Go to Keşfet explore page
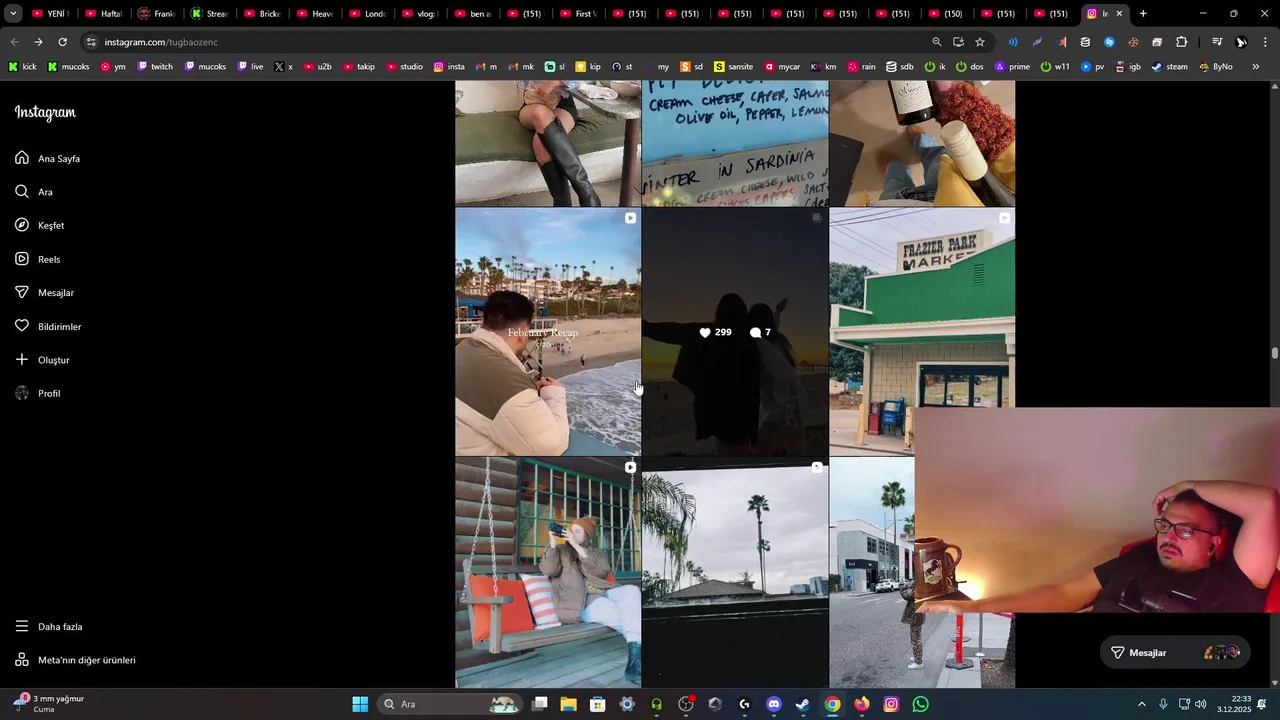The height and width of the screenshot is (720, 1280). tap(40, 225)
